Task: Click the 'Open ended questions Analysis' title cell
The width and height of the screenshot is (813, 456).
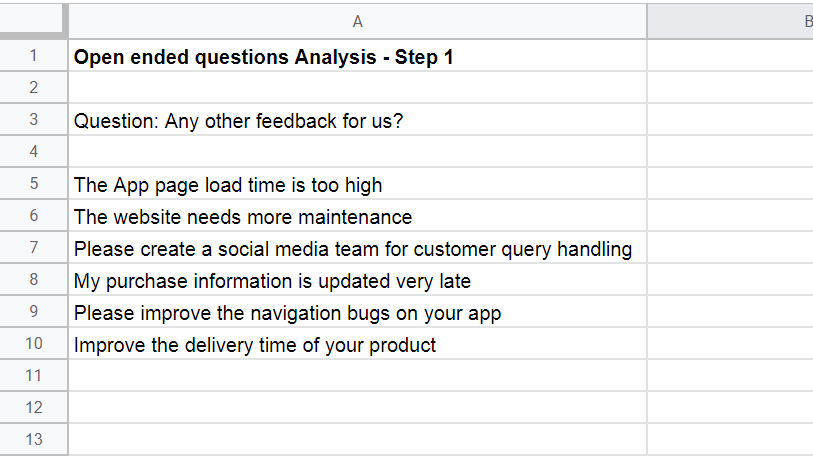Action: 357,56
